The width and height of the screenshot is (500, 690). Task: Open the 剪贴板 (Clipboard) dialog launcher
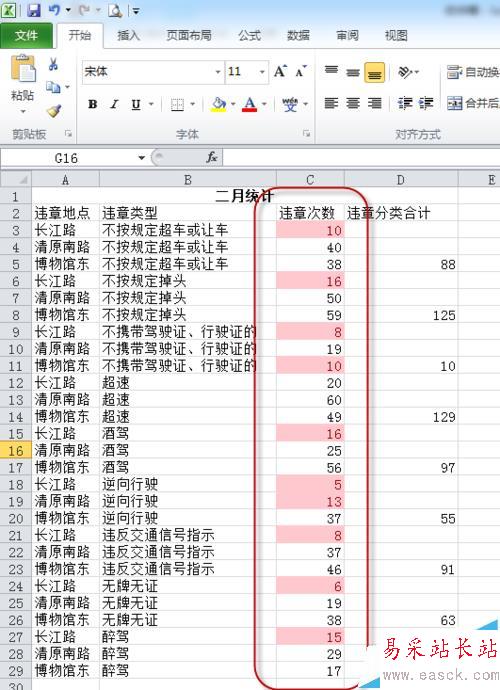[x=68, y=133]
